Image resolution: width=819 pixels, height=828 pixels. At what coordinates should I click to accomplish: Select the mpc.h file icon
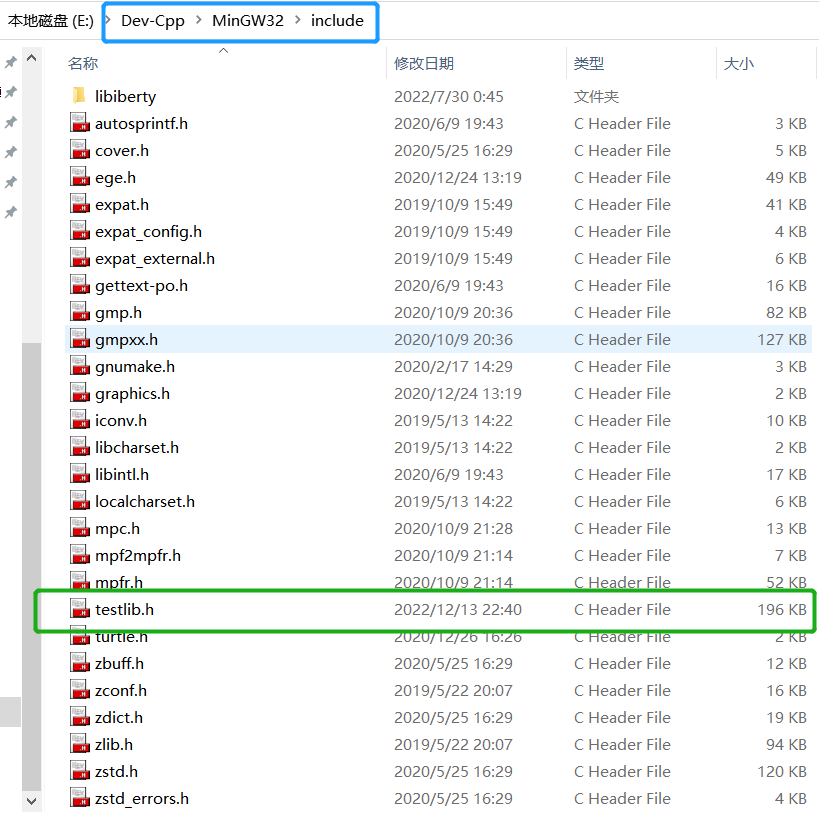point(79,528)
